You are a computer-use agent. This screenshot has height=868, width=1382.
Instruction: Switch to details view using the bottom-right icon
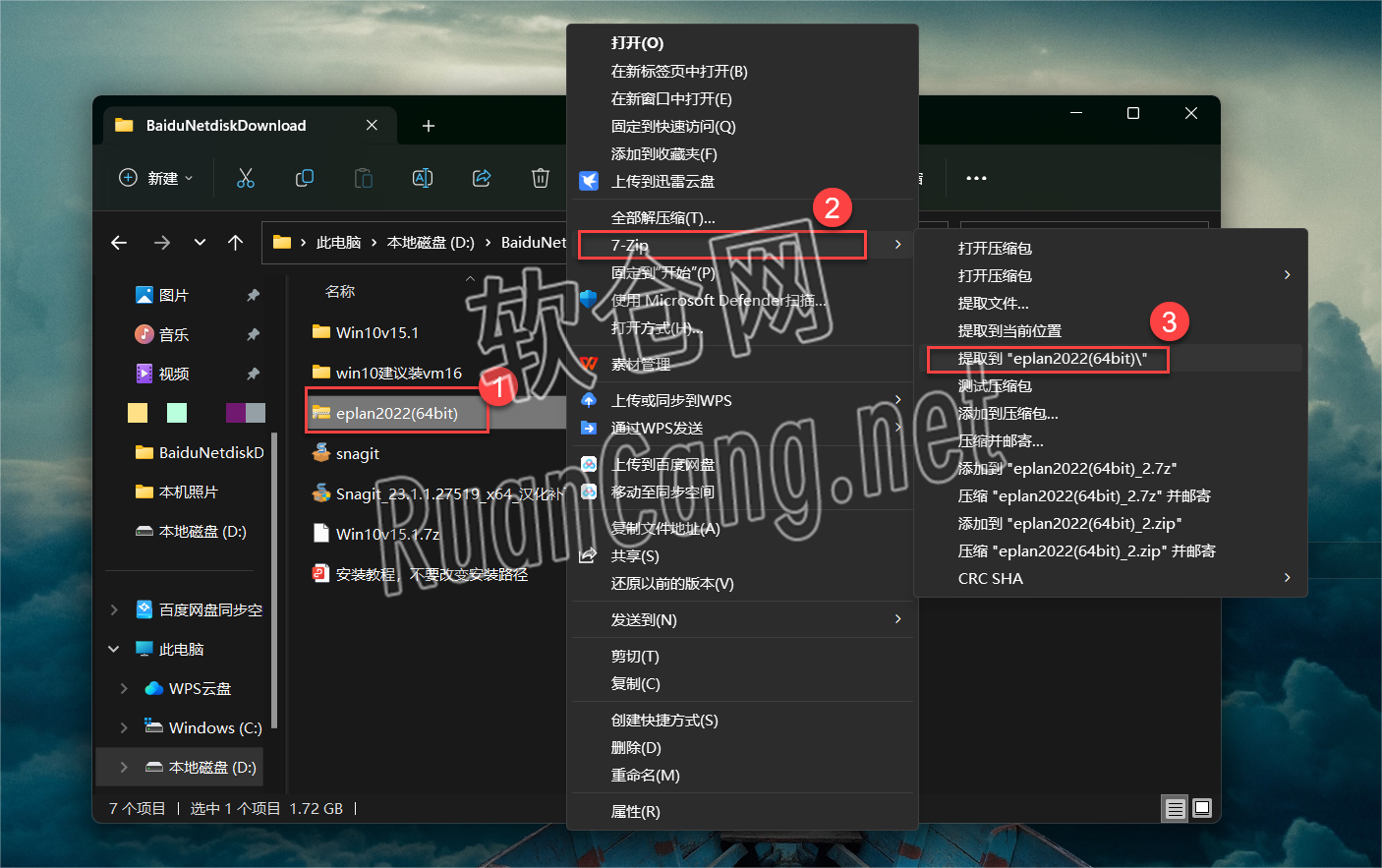pos(1176,808)
